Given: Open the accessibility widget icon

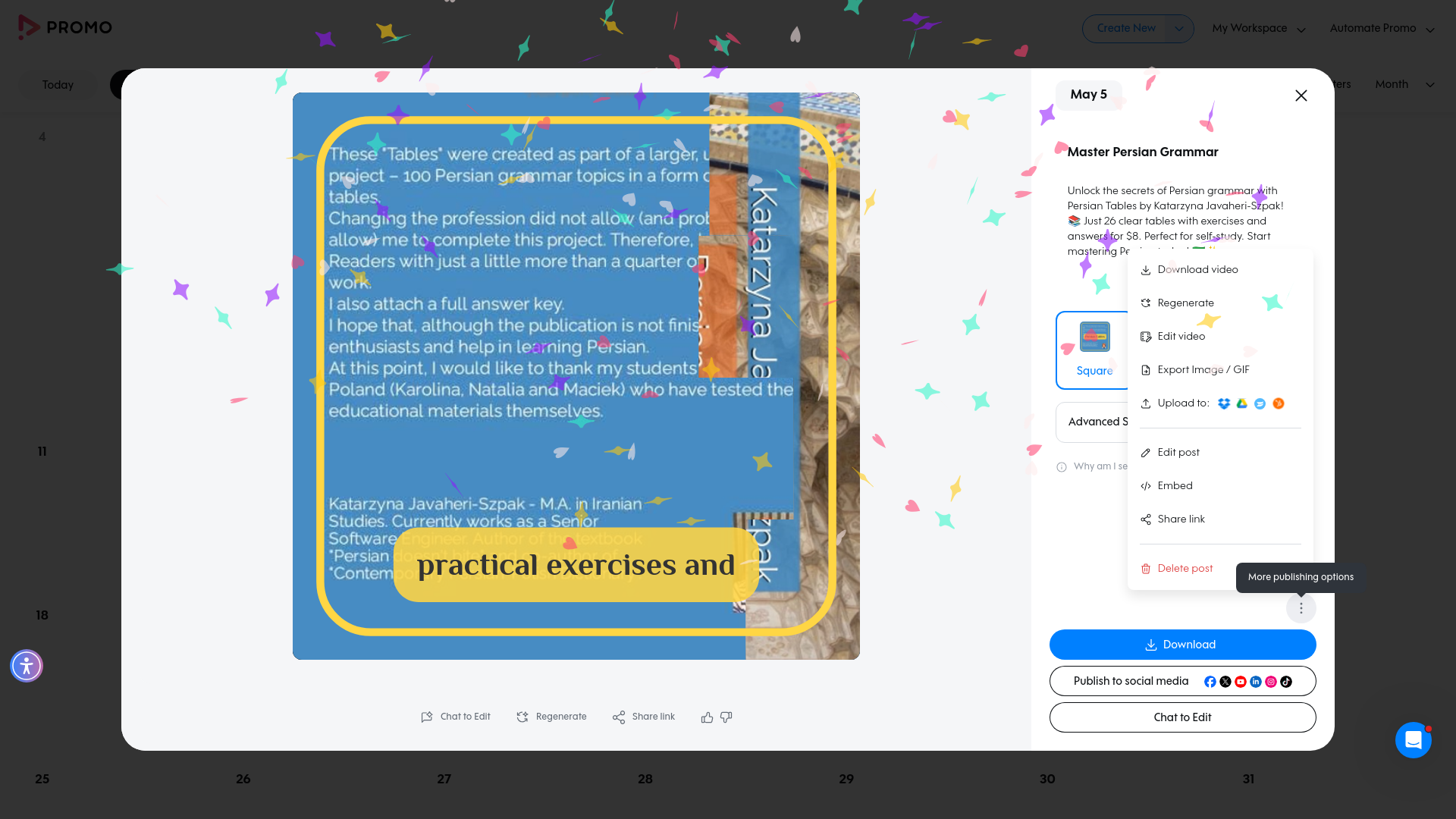Looking at the screenshot, I should pyautogui.click(x=27, y=666).
